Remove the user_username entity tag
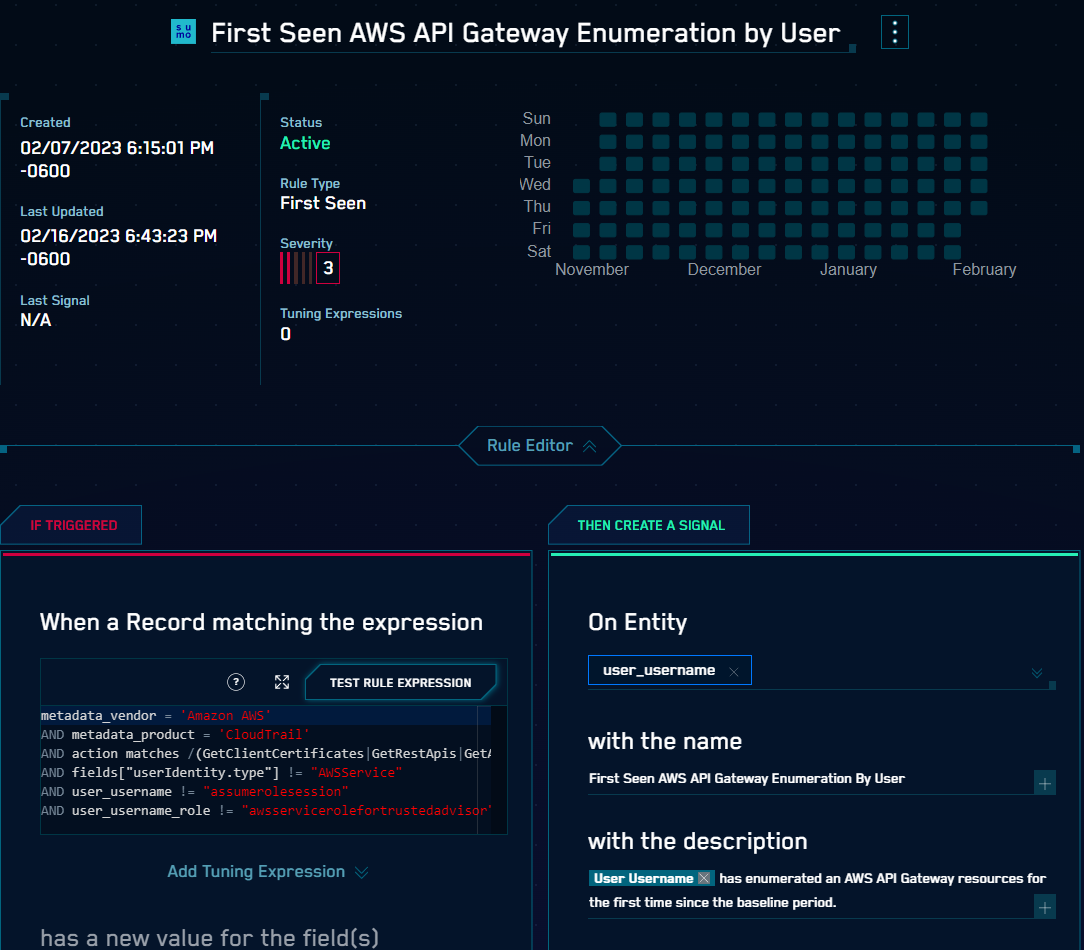 click(734, 671)
